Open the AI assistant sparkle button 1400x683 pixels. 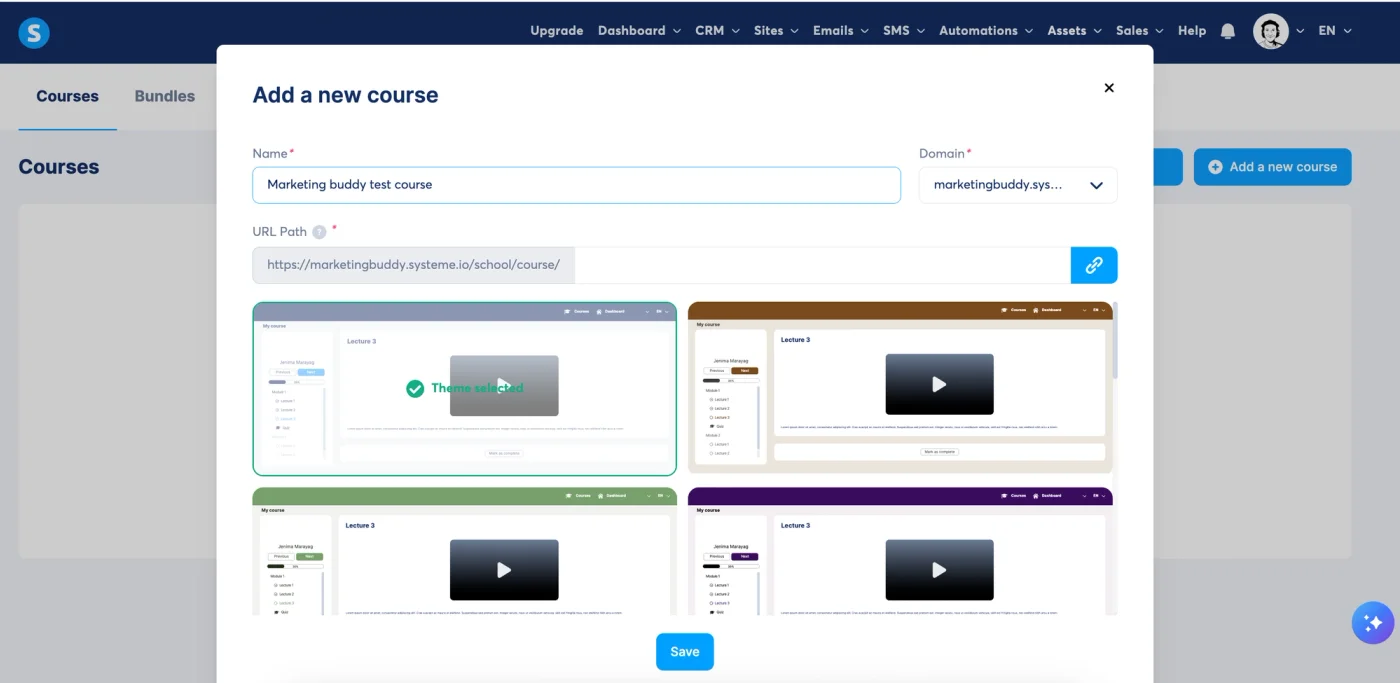pos(1372,622)
